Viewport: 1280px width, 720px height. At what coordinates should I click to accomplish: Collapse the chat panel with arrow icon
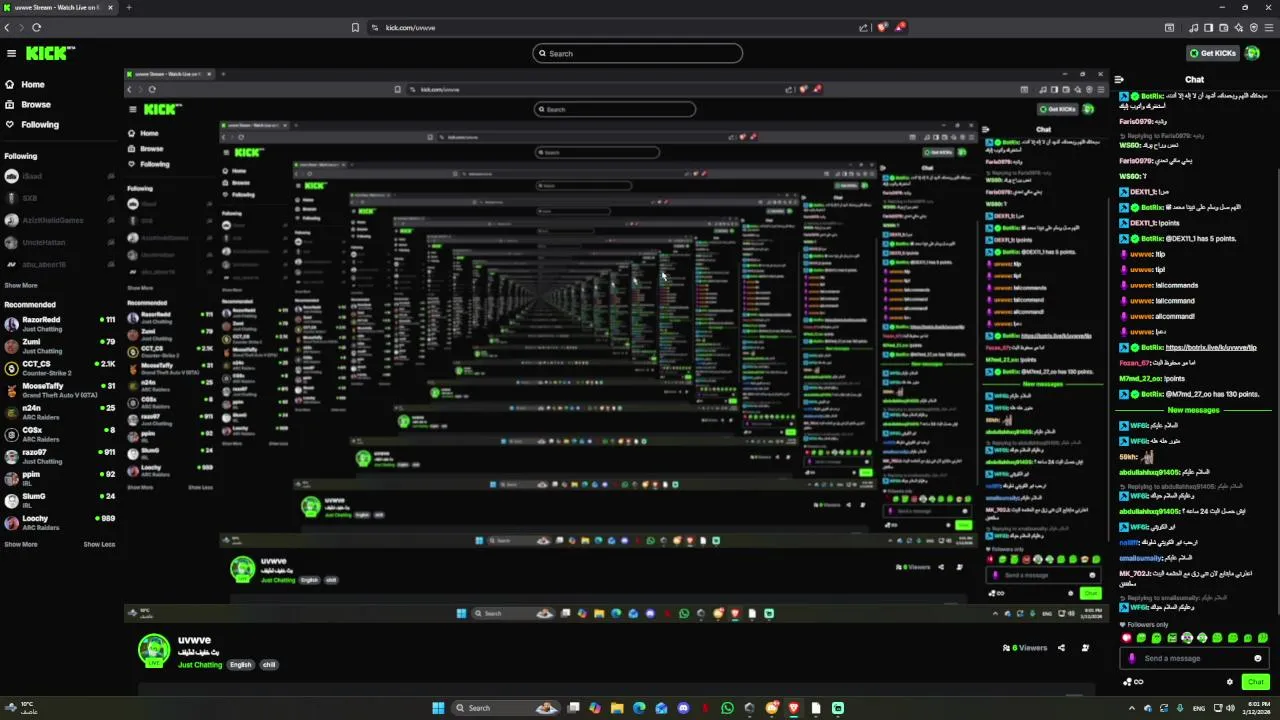[x=1120, y=80]
